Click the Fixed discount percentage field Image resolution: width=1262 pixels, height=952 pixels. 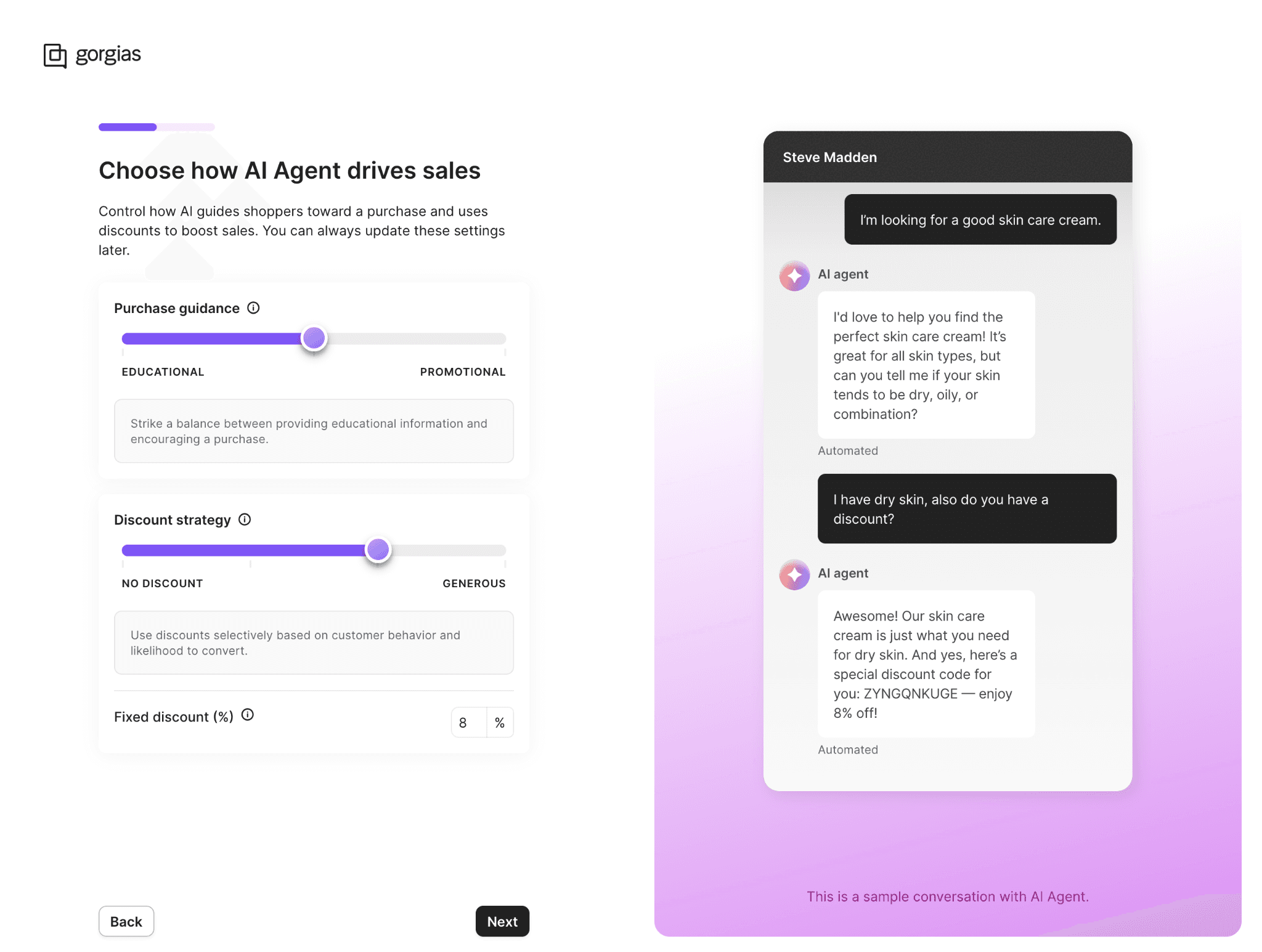[x=468, y=723]
